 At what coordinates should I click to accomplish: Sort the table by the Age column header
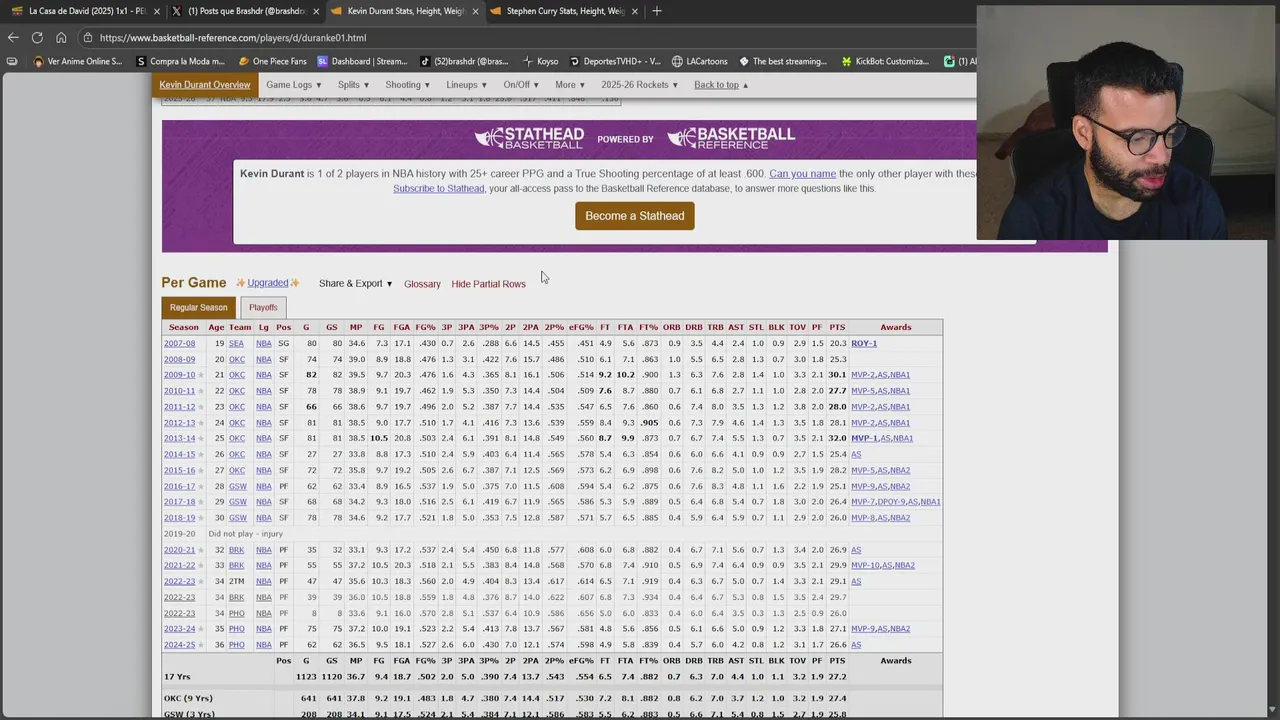point(216,327)
